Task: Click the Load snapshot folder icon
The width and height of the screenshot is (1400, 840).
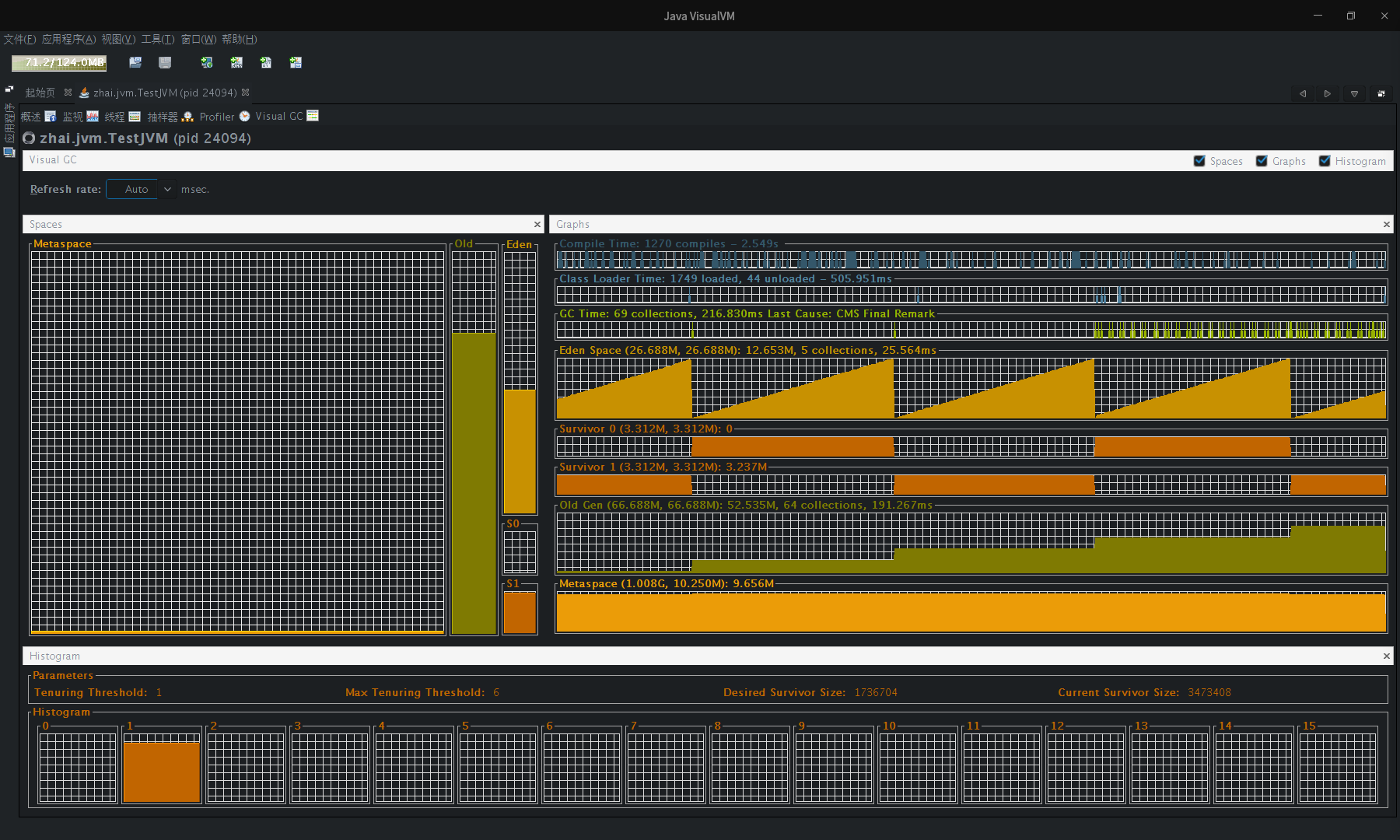Action: point(135,62)
